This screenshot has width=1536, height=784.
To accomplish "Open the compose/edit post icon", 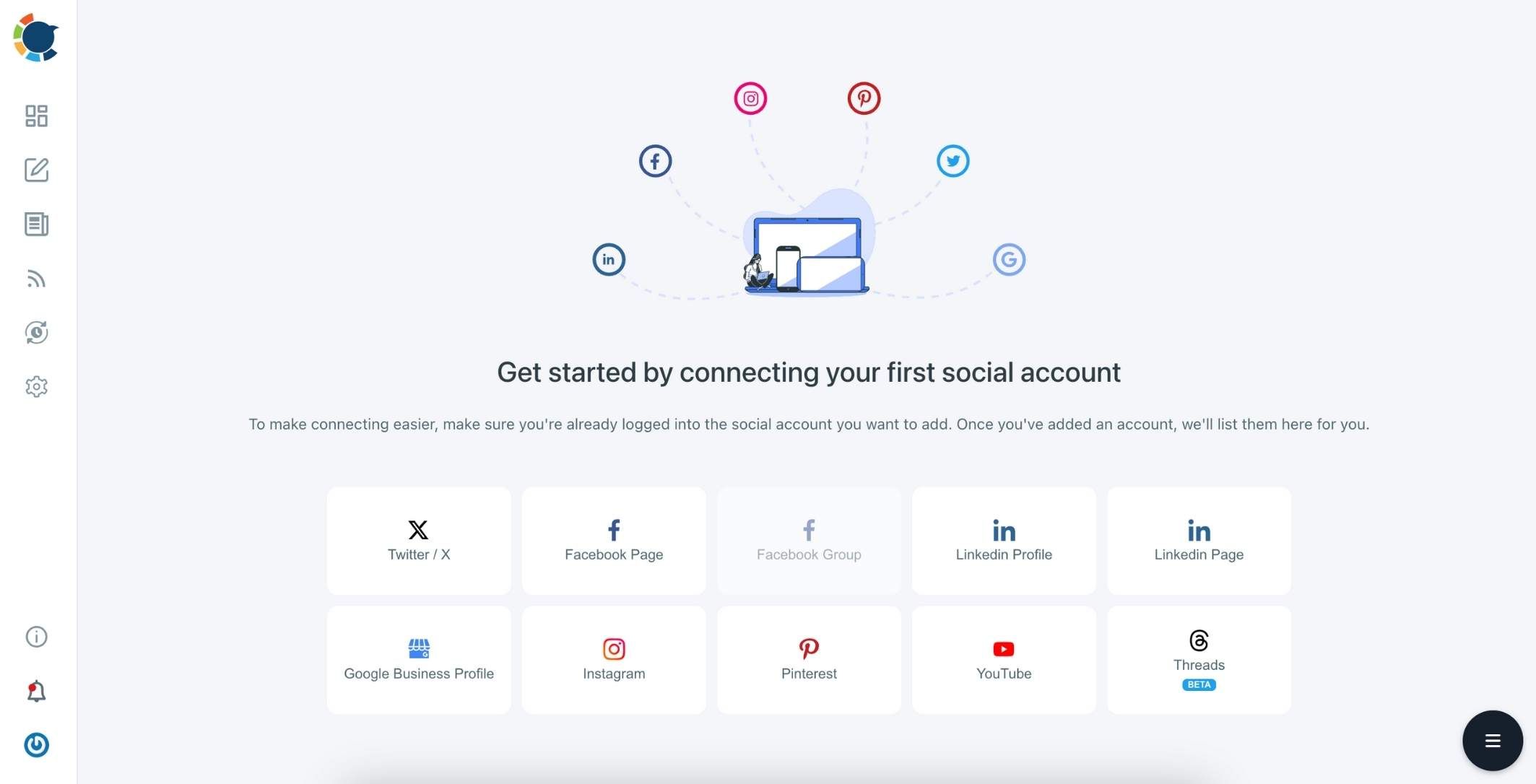I will point(36,170).
